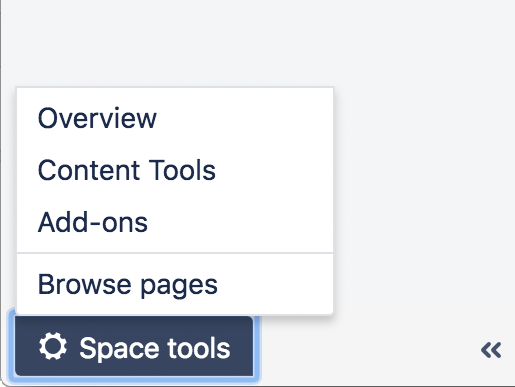Viewport: 515px width, 387px height.
Task: Open space Content Tools settings
Action: tap(175, 170)
